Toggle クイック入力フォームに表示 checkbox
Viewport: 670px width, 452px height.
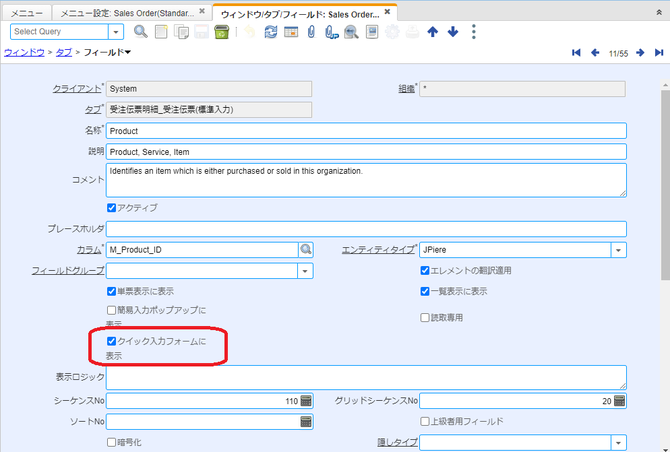(112, 341)
